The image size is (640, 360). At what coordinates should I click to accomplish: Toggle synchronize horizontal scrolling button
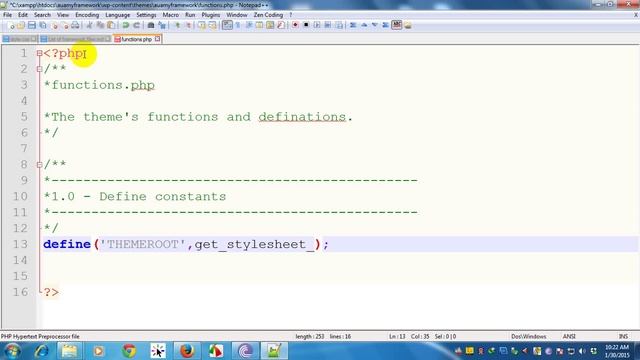pyautogui.click(x=212, y=25)
